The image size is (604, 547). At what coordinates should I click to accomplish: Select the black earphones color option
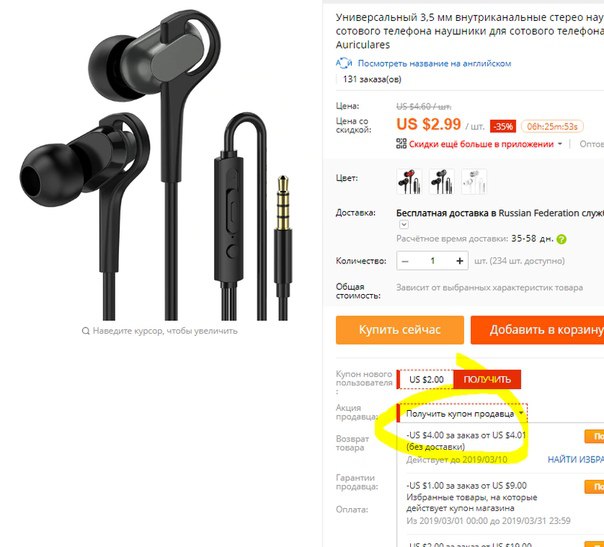tap(441, 181)
